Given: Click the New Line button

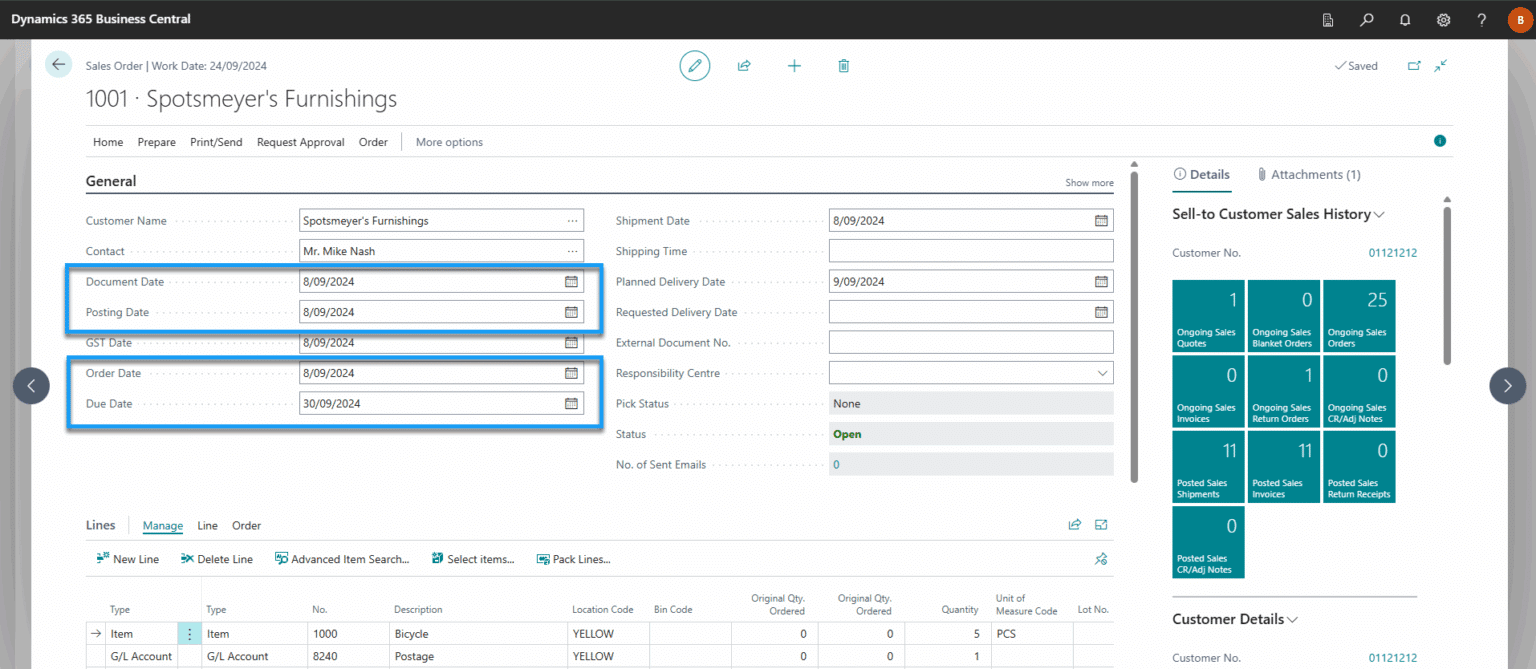Looking at the screenshot, I should click(127, 559).
